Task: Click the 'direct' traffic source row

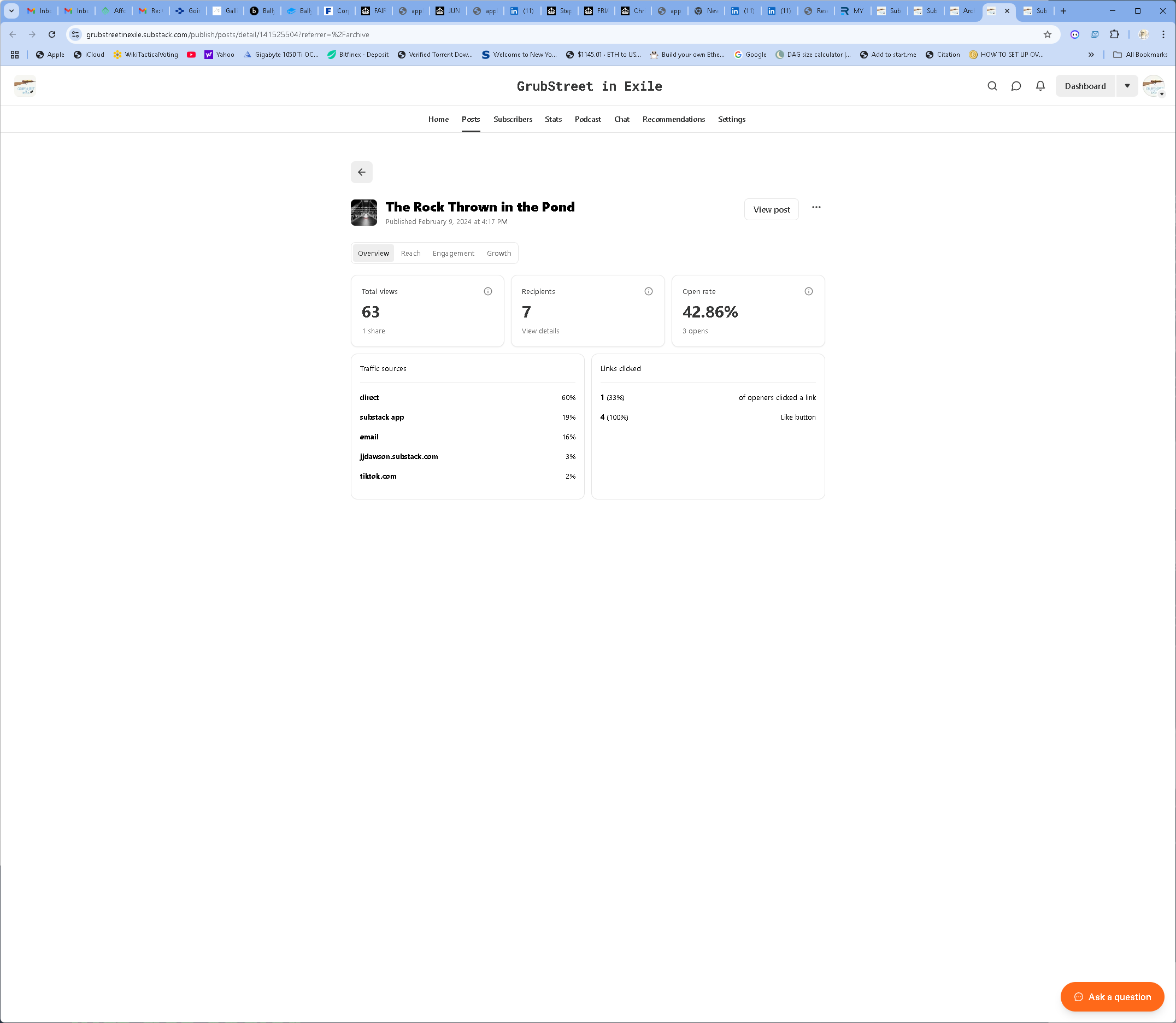Action: pos(468,397)
